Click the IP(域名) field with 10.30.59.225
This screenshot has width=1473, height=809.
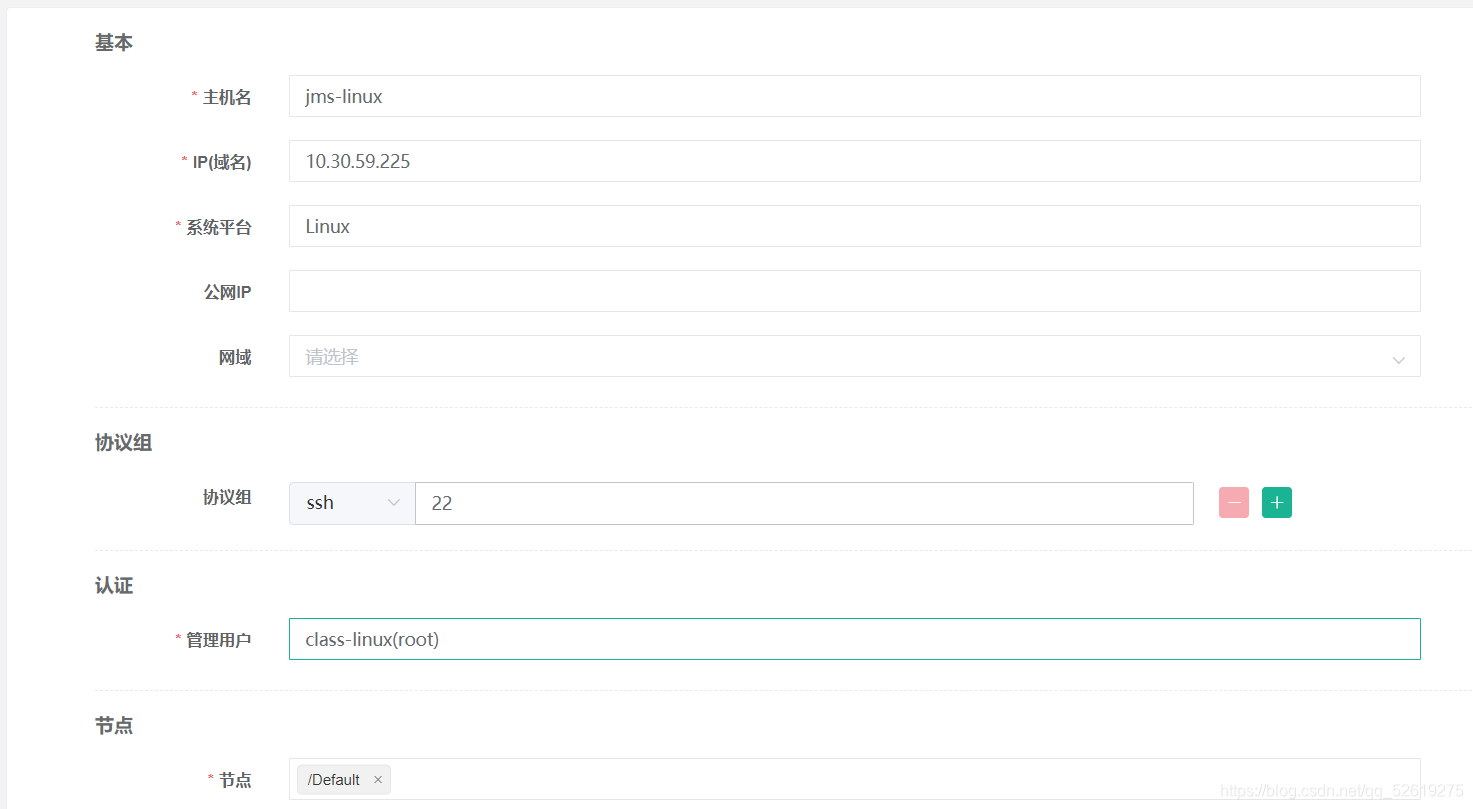point(855,161)
